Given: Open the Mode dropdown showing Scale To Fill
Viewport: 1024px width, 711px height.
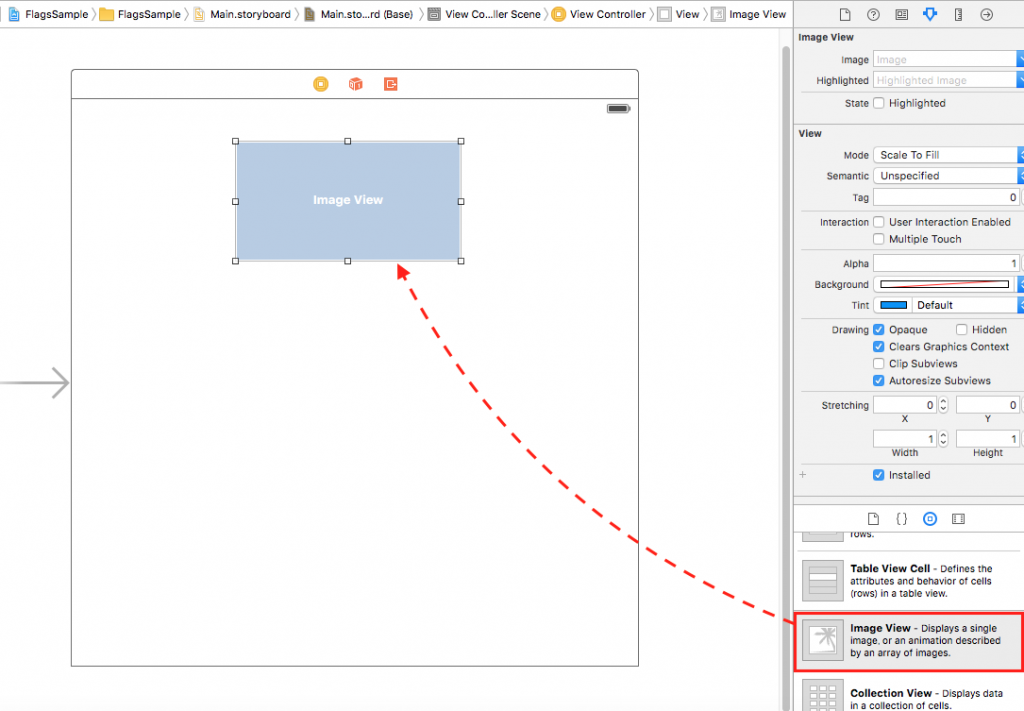Looking at the screenshot, I should click(x=945, y=155).
